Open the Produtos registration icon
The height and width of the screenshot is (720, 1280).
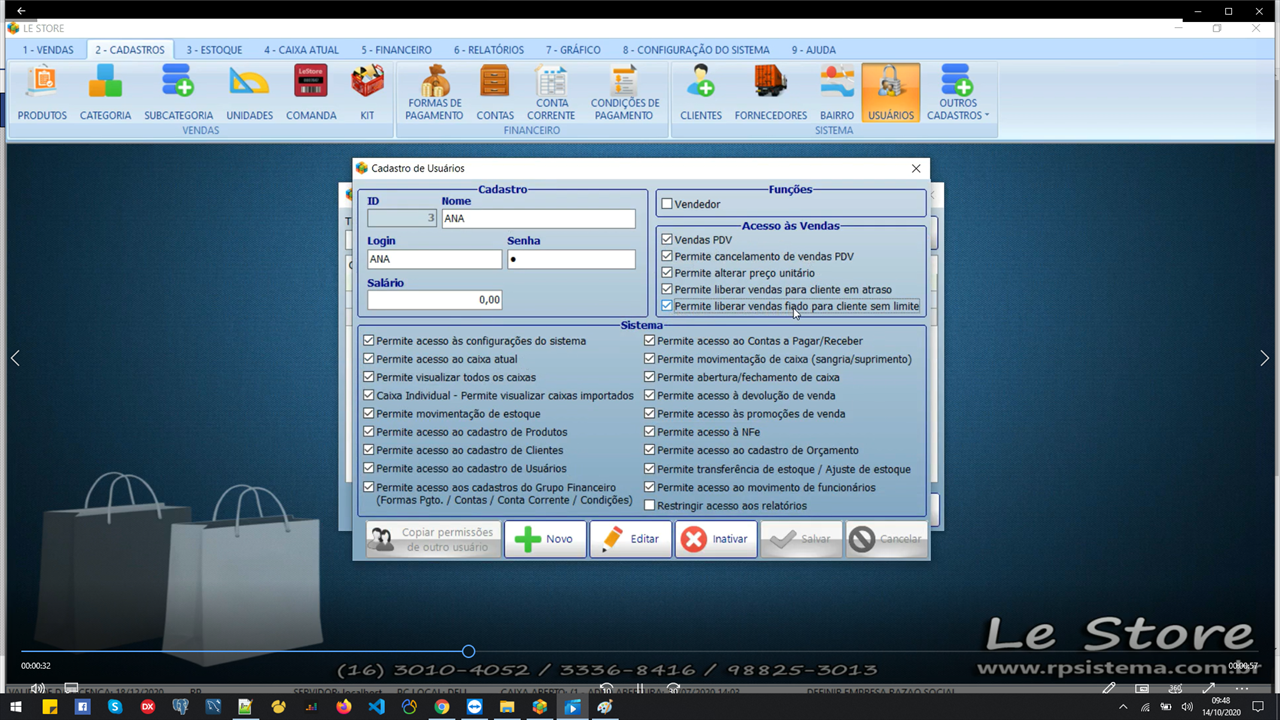[x=42, y=93]
